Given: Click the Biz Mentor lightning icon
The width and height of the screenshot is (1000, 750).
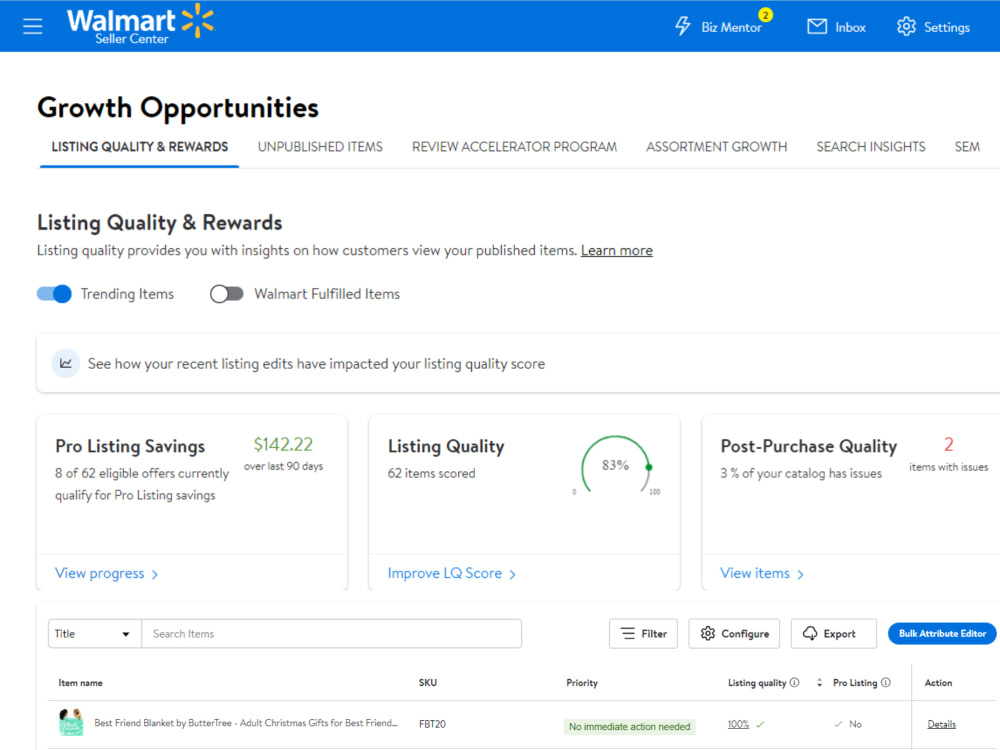Looking at the screenshot, I should click(682, 26).
